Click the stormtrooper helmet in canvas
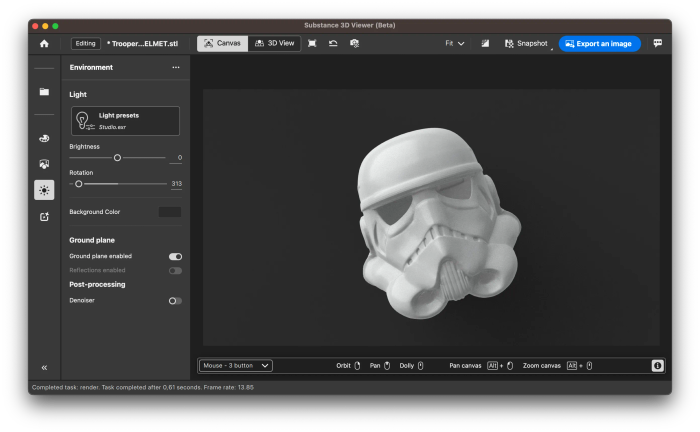Viewport: 700px width, 432px height. [x=438, y=223]
